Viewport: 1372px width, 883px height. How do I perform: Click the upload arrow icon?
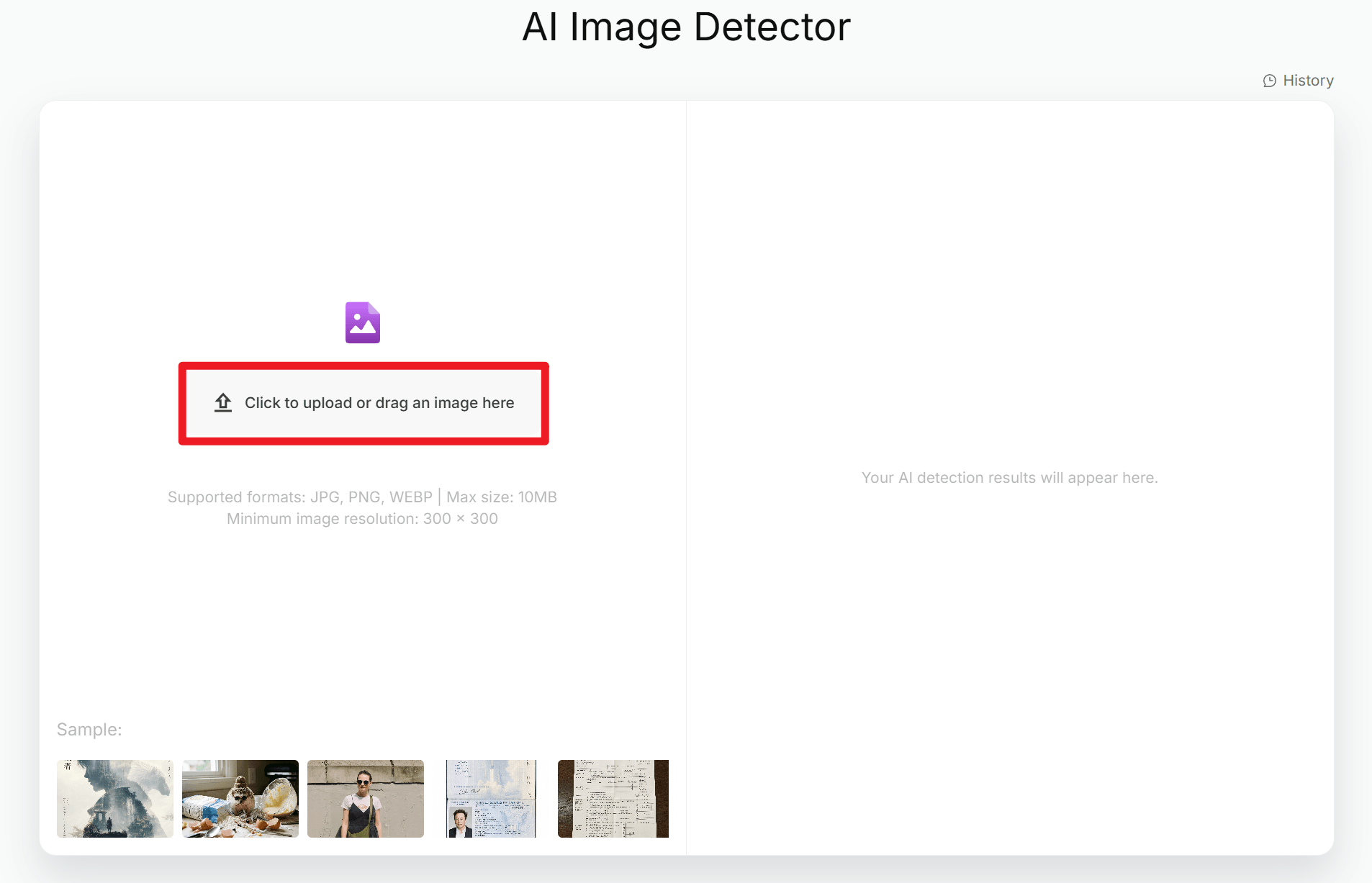pyautogui.click(x=223, y=402)
